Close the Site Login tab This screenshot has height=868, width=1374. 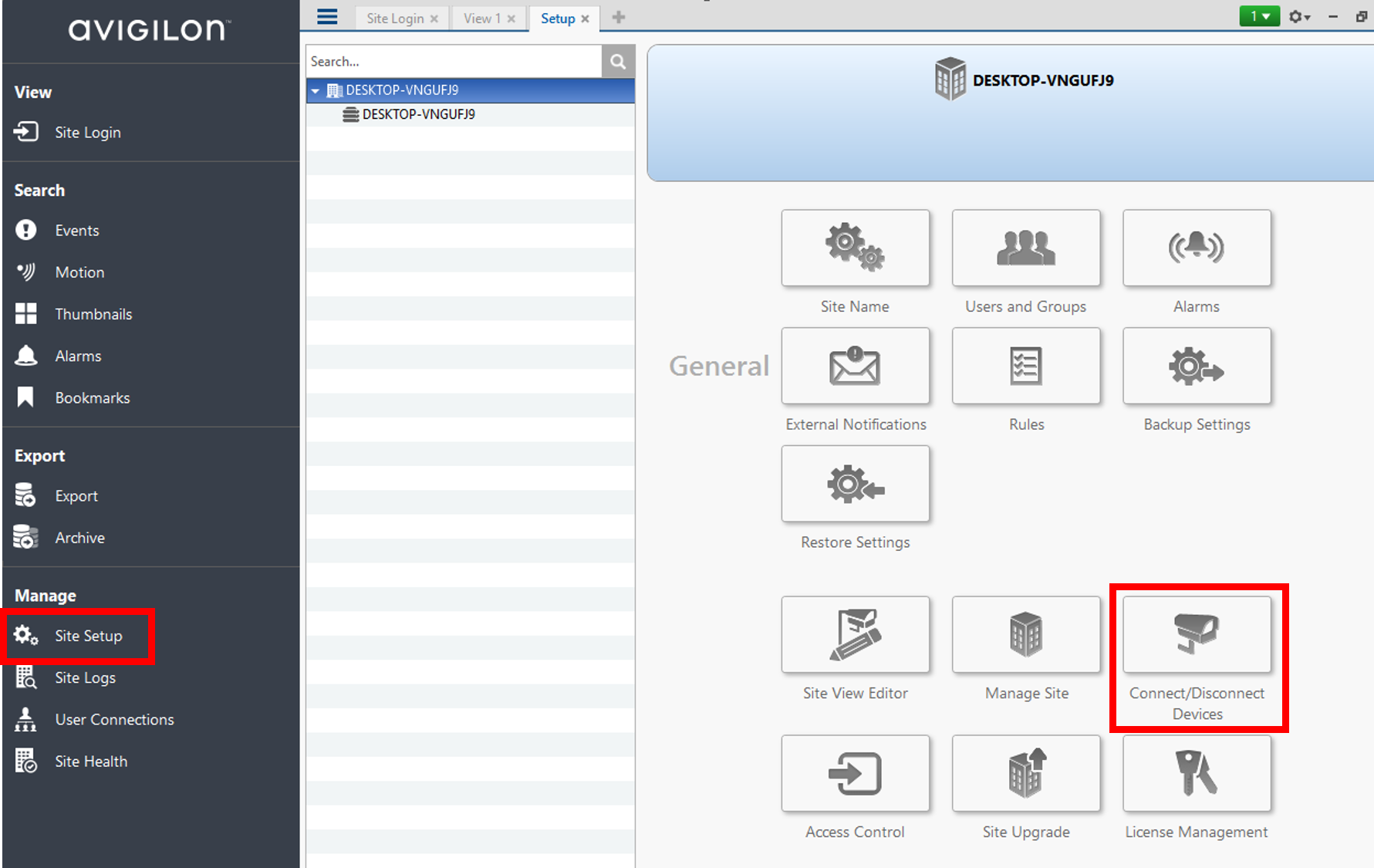coord(434,19)
